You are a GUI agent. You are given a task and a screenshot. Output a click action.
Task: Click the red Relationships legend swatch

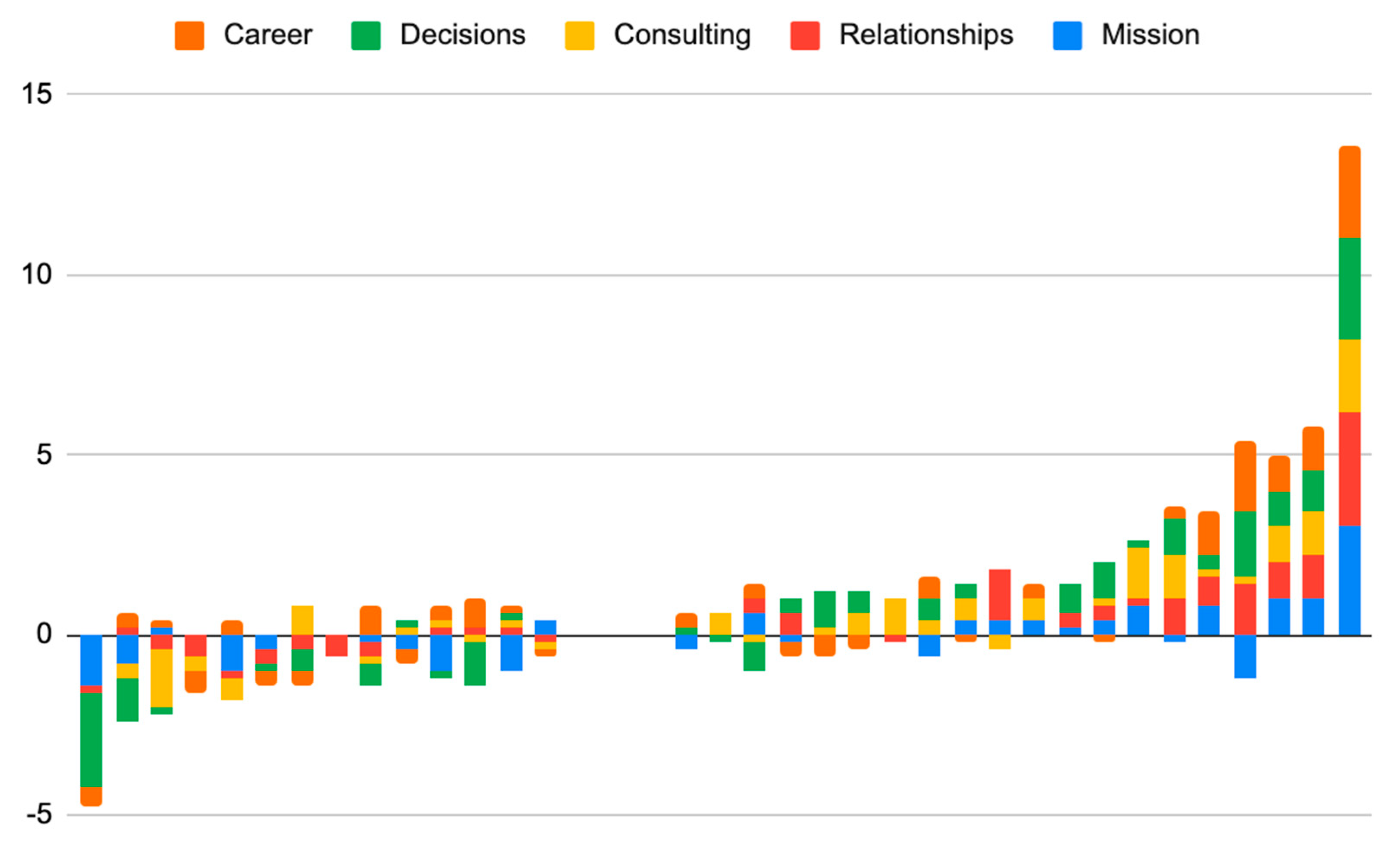pos(805,36)
